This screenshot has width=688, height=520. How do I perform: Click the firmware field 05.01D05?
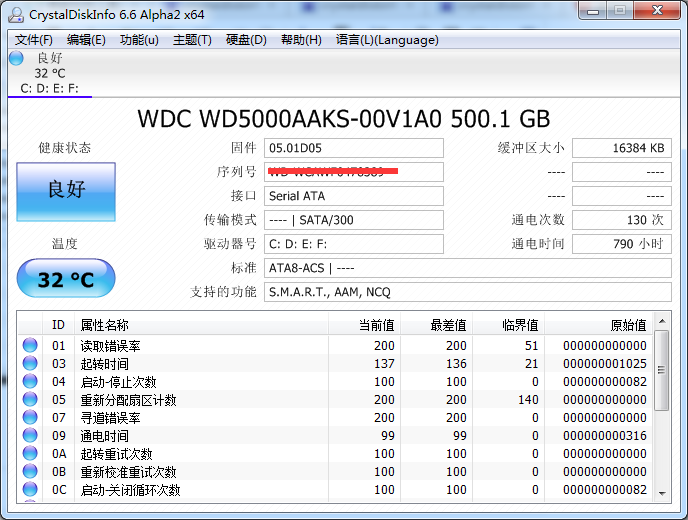coord(354,148)
